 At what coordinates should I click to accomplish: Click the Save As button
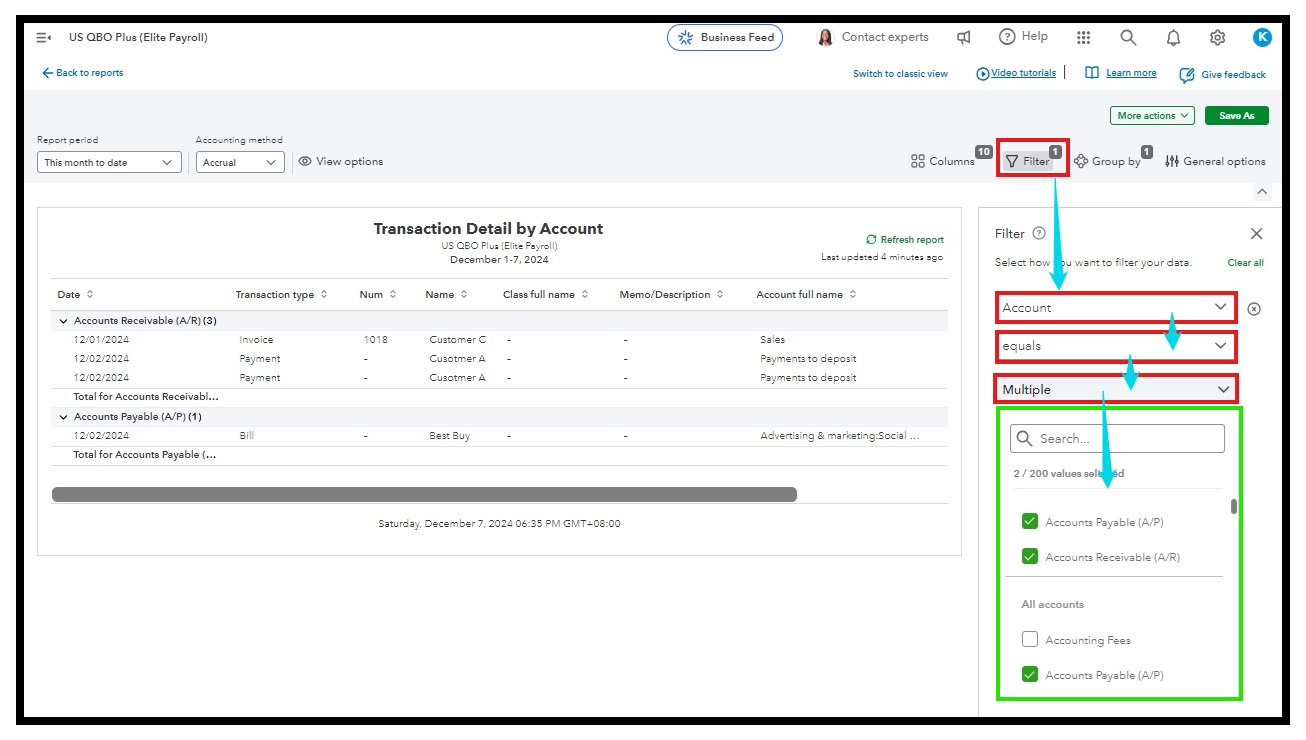1236,115
